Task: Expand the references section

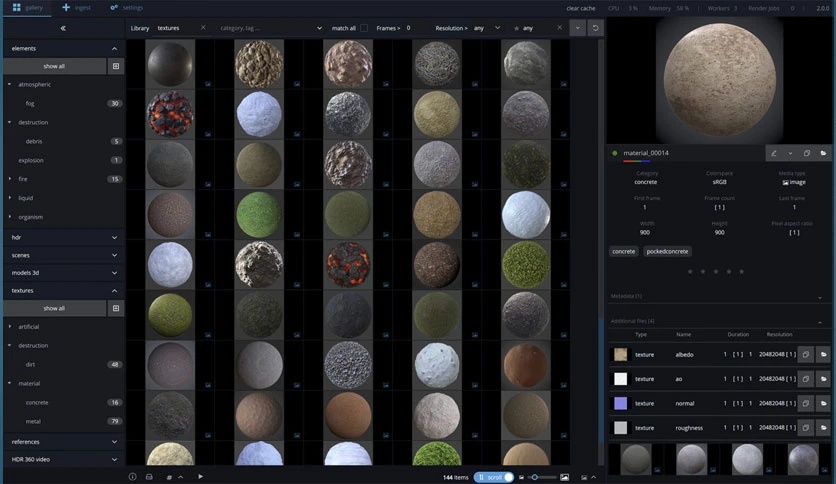Action: click(114, 442)
